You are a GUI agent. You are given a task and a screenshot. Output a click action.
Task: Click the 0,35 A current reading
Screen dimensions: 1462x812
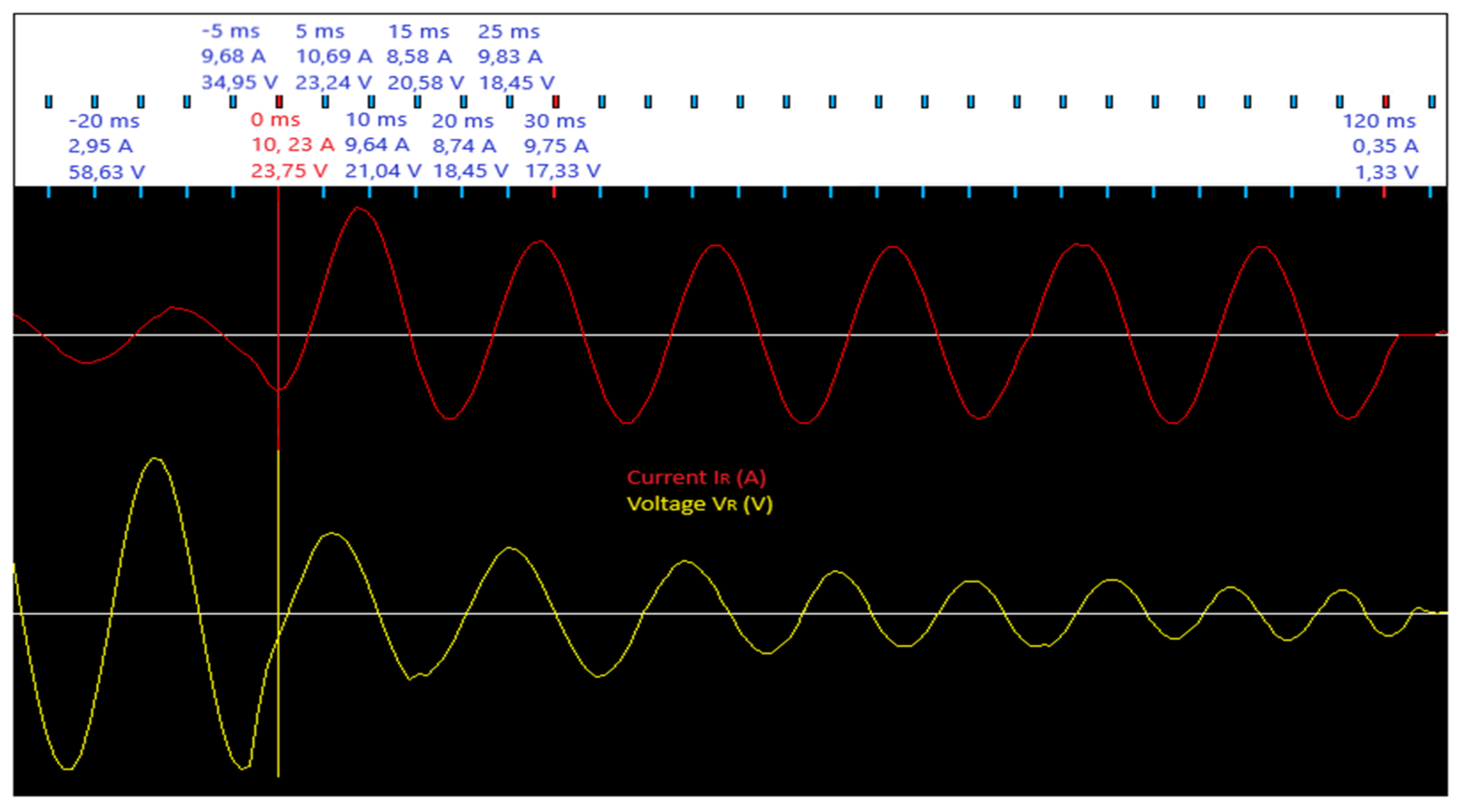tap(1385, 146)
